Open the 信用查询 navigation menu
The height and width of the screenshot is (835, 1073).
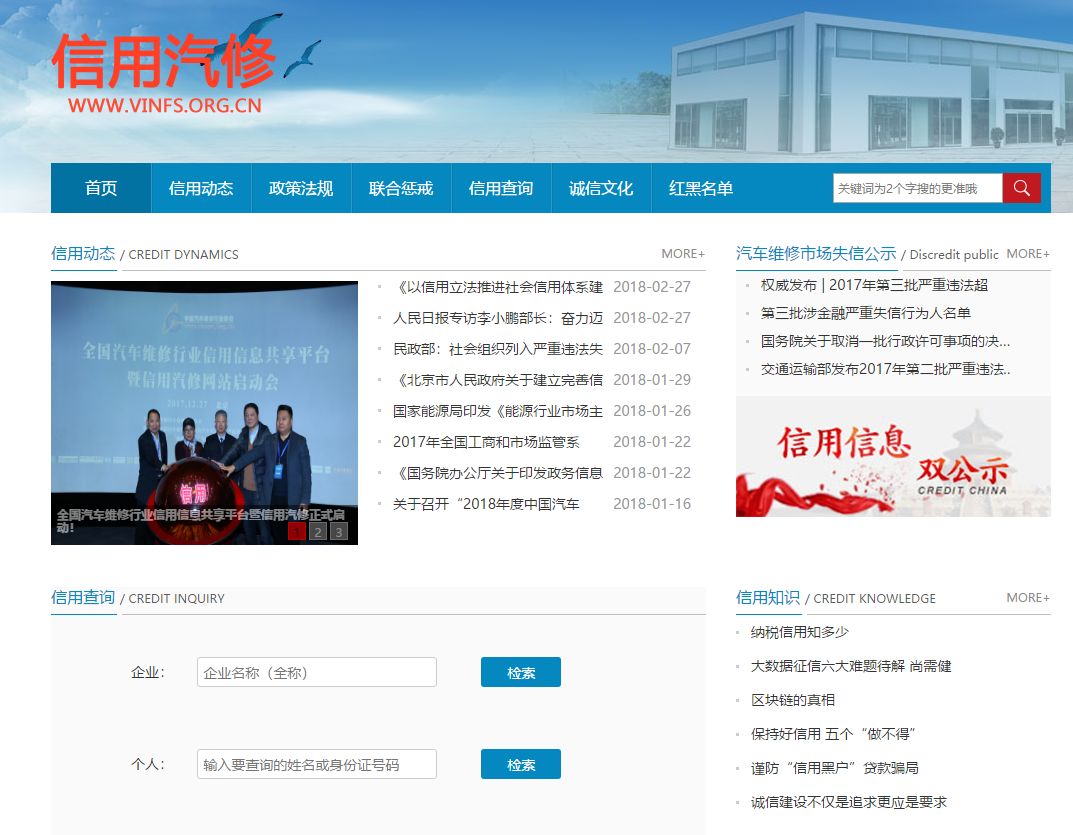[x=501, y=187]
